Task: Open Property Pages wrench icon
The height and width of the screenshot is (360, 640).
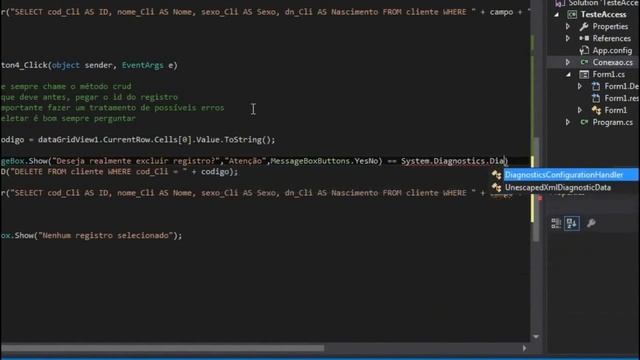Action: (x=591, y=223)
